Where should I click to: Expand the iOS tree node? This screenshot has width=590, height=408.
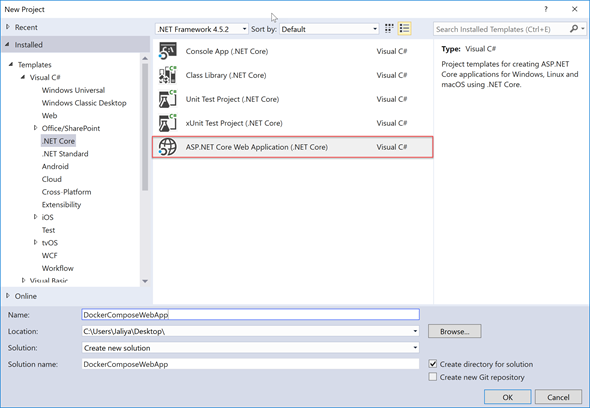(x=35, y=217)
